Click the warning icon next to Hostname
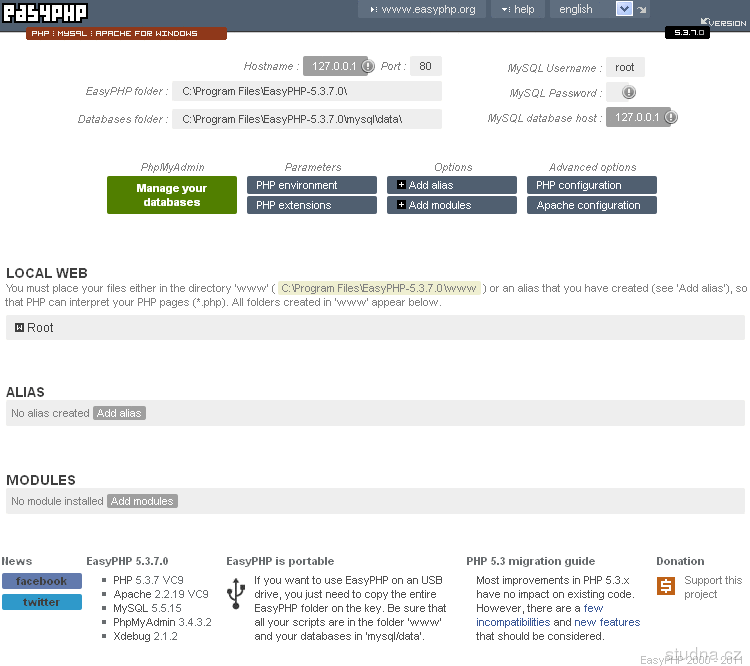The width and height of the screenshot is (750, 666). tap(367, 66)
